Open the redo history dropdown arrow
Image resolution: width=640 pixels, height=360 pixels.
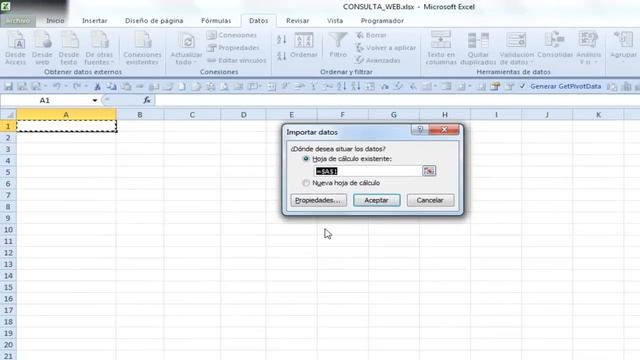(x=86, y=86)
